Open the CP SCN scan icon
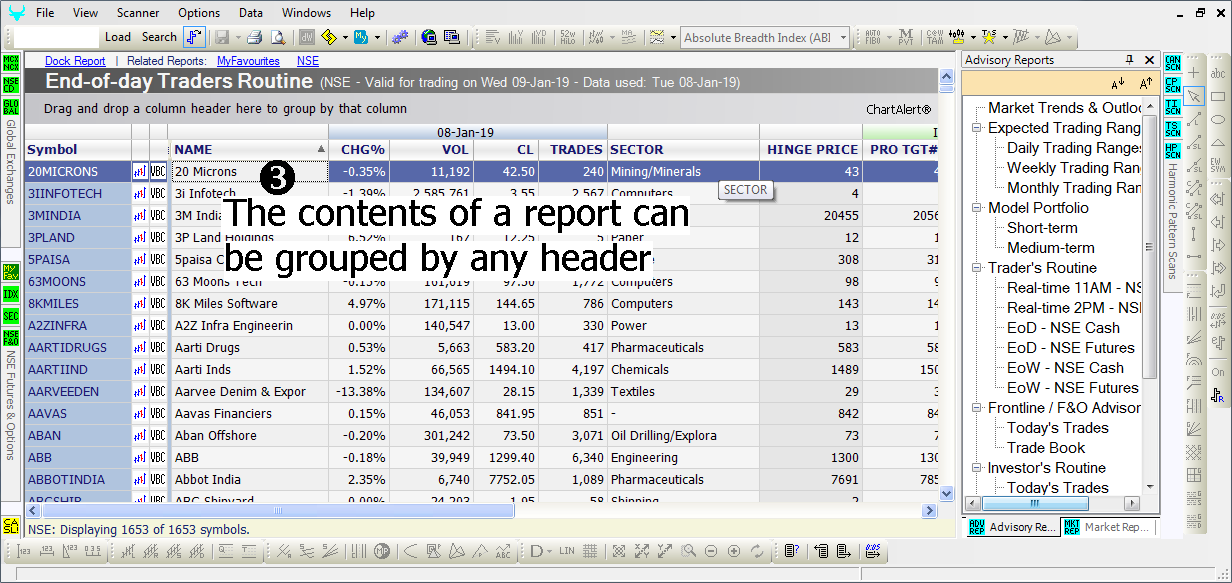The image size is (1232, 583). click(1173, 85)
